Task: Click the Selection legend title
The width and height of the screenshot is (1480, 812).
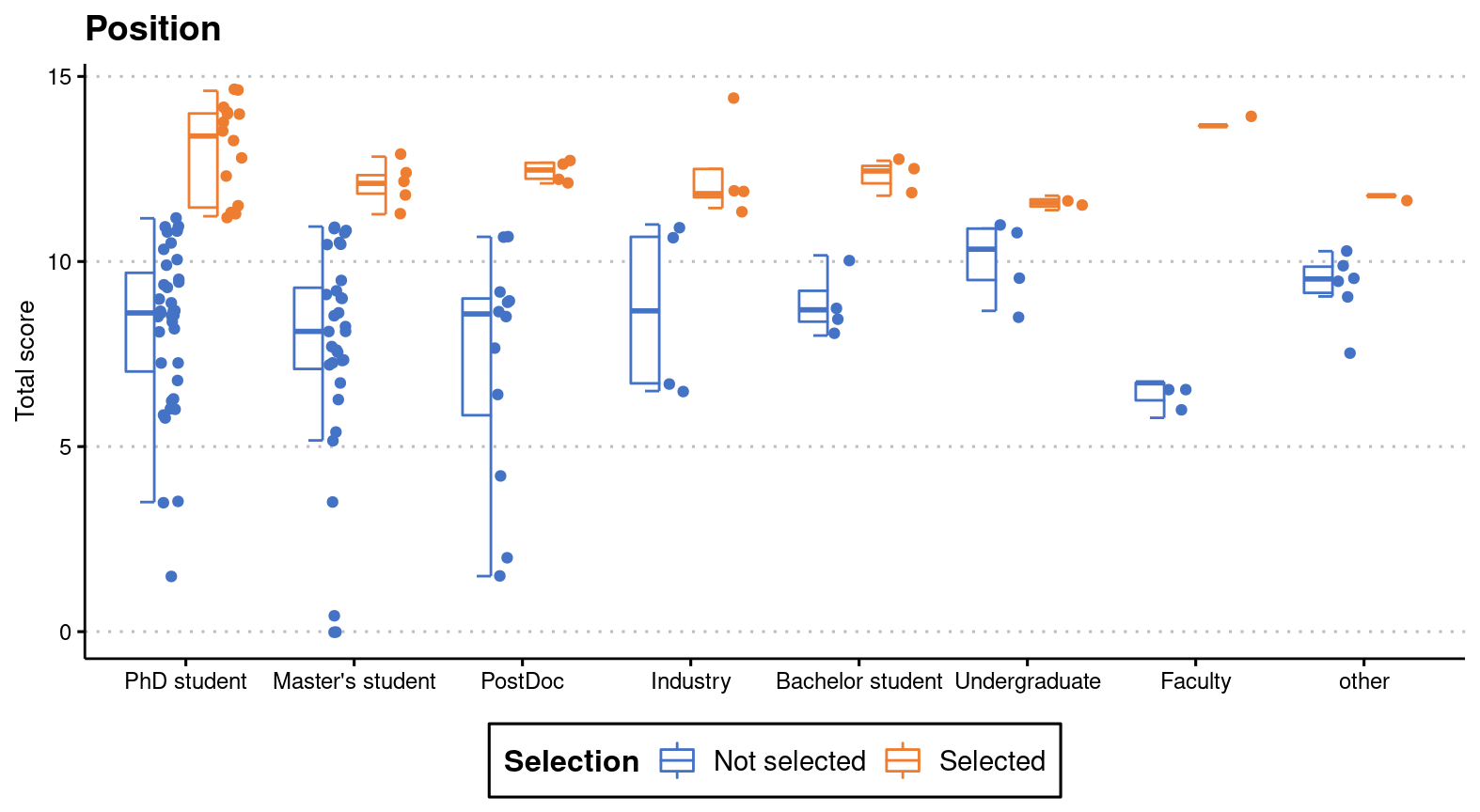Action: [x=572, y=761]
